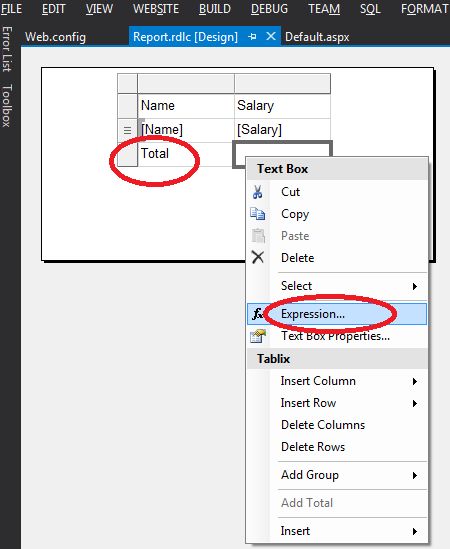
Task: Open the DEBUG menu
Action: 269,9
